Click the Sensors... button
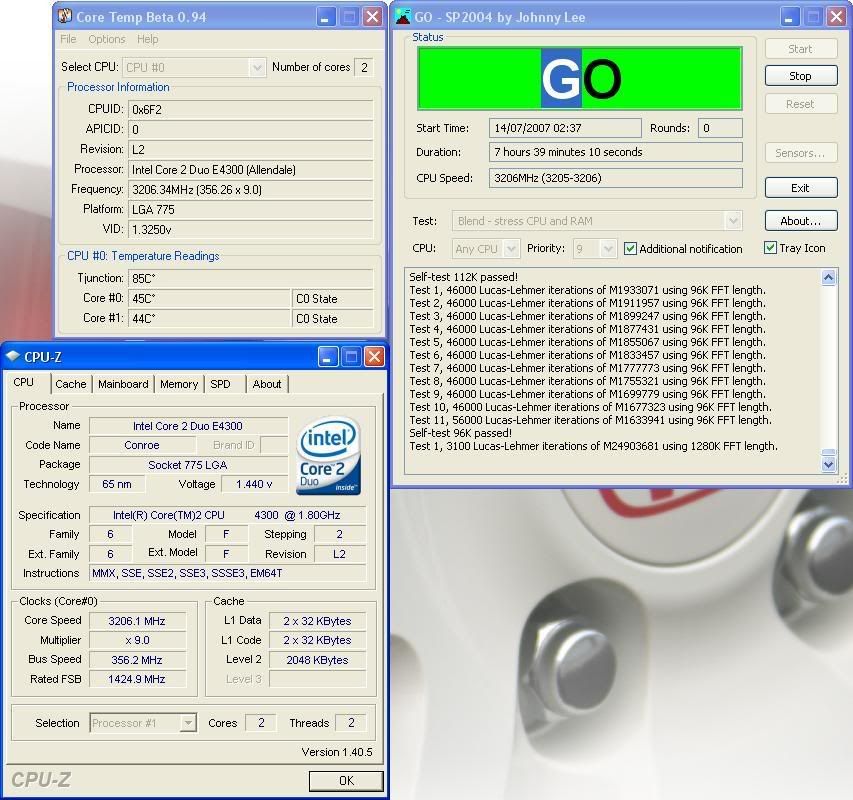This screenshot has width=853, height=800. 800,153
